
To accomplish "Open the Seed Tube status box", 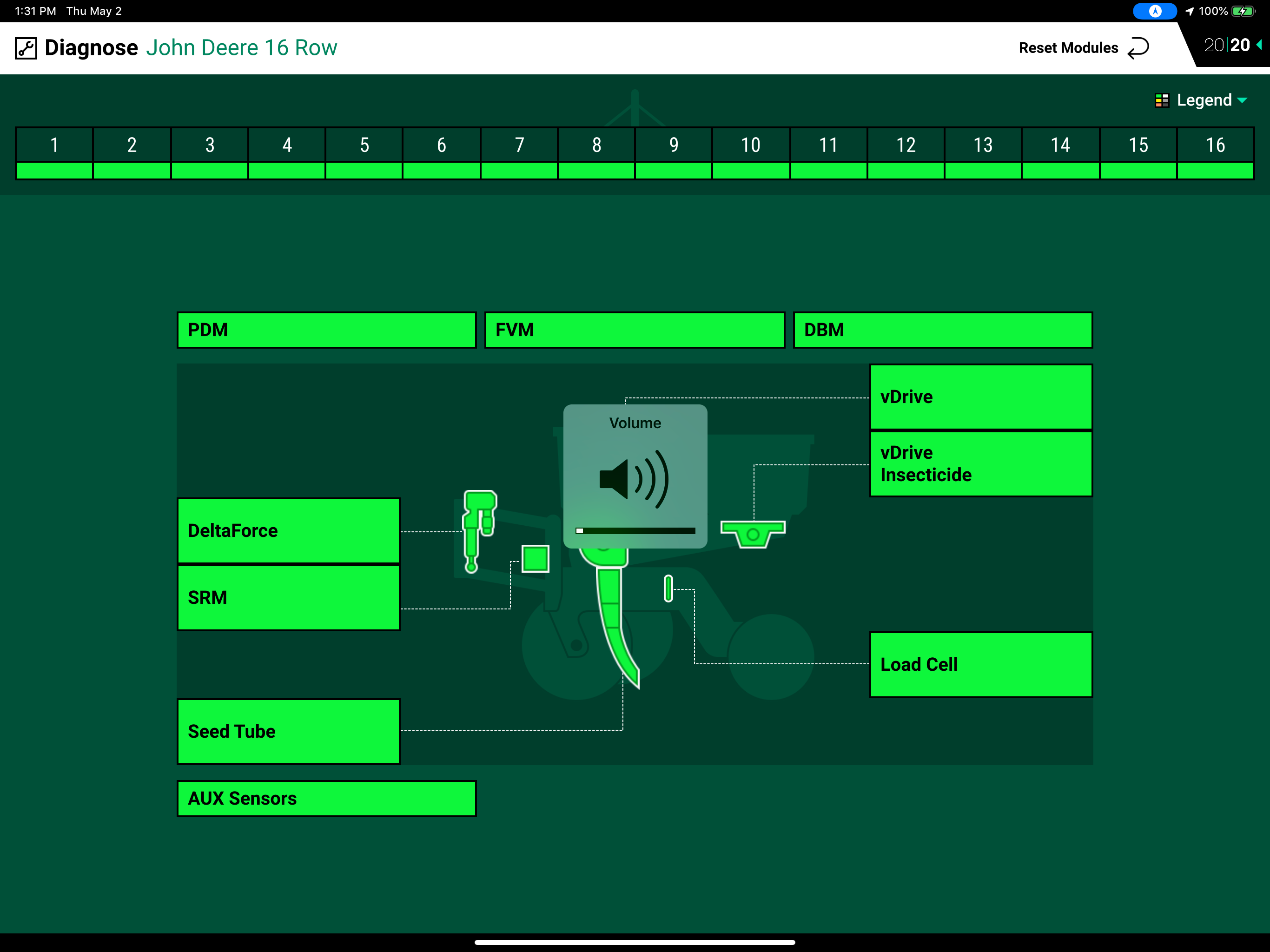I will click(289, 732).
